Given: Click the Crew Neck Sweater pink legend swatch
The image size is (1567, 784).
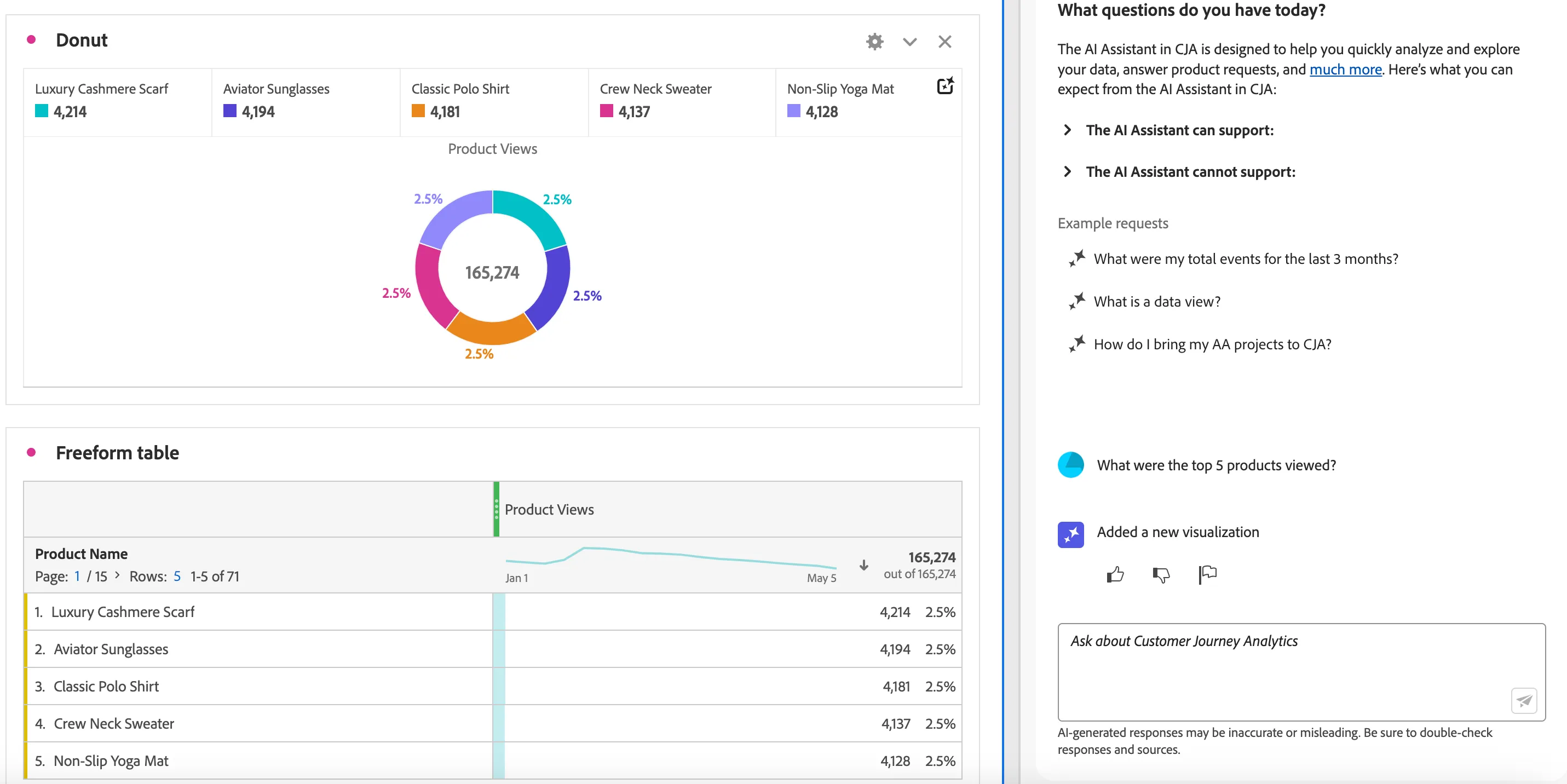Looking at the screenshot, I should tap(607, 111).
